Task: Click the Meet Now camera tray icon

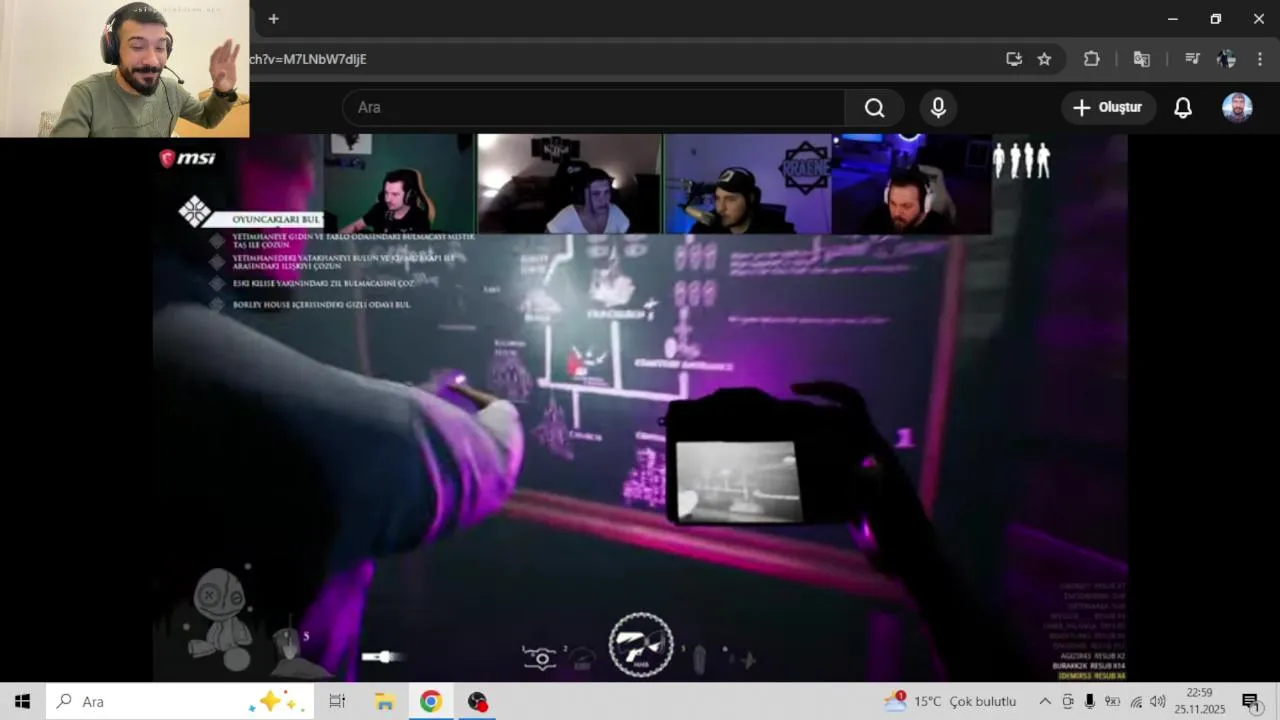Action: [1068, 702]
